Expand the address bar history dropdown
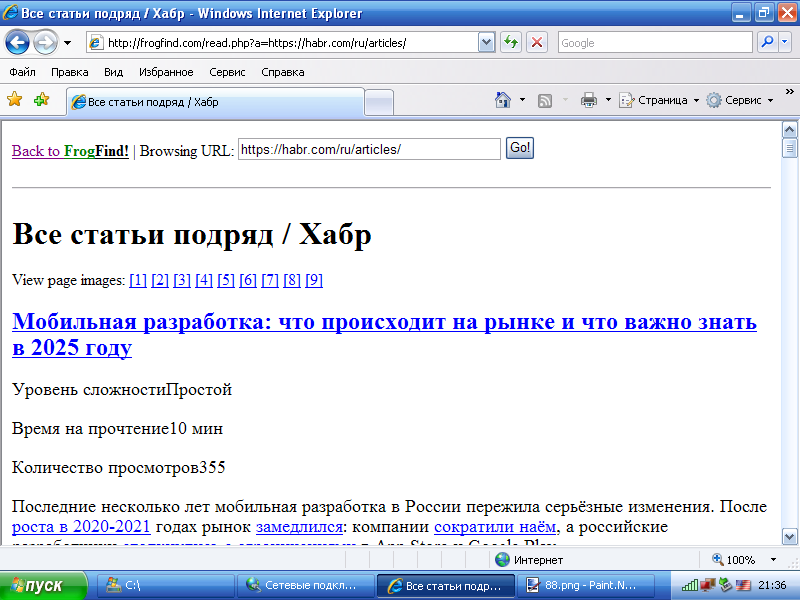 (x=486, y=43)
